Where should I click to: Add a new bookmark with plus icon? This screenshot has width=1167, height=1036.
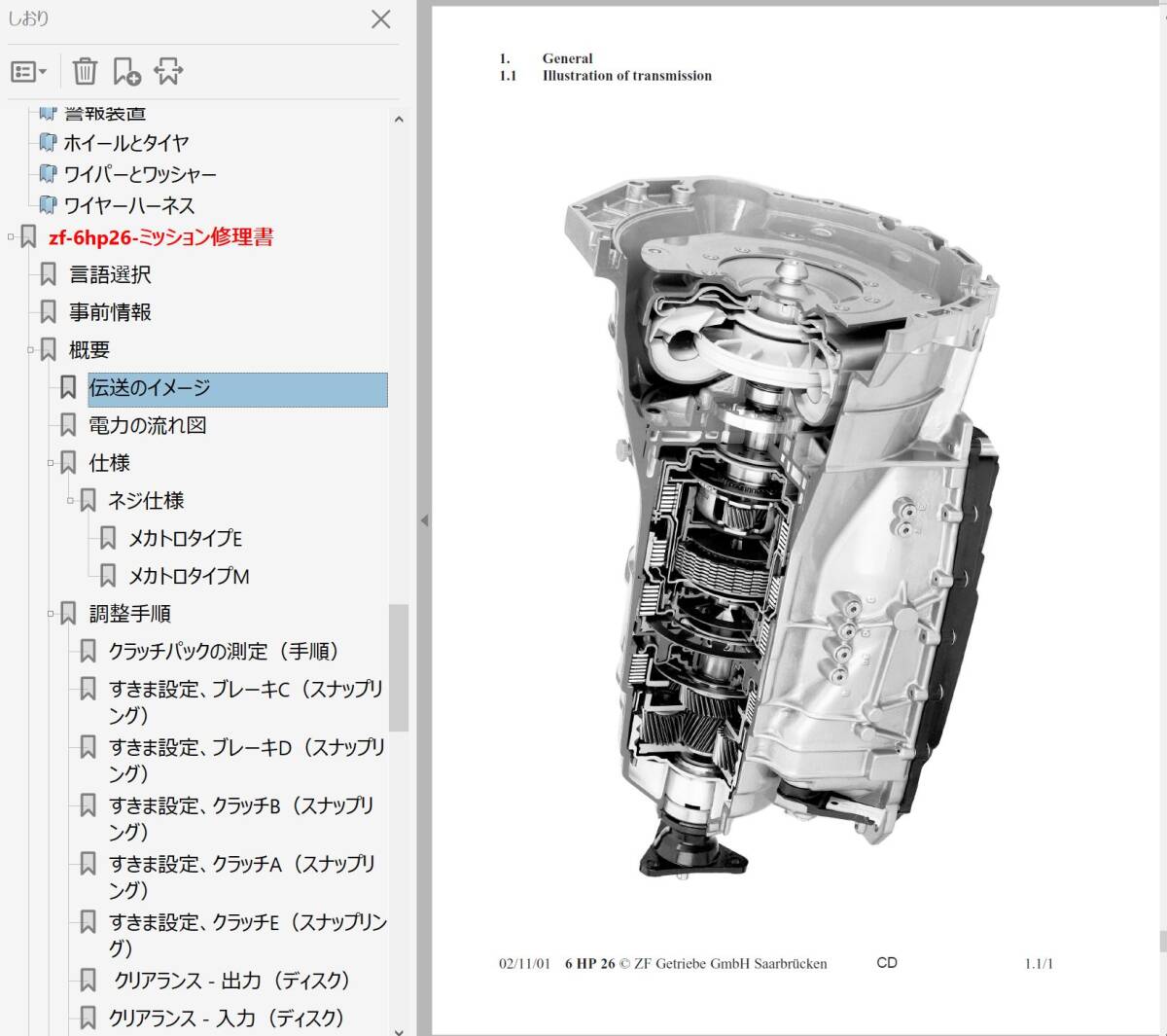(x=126, y=71)
